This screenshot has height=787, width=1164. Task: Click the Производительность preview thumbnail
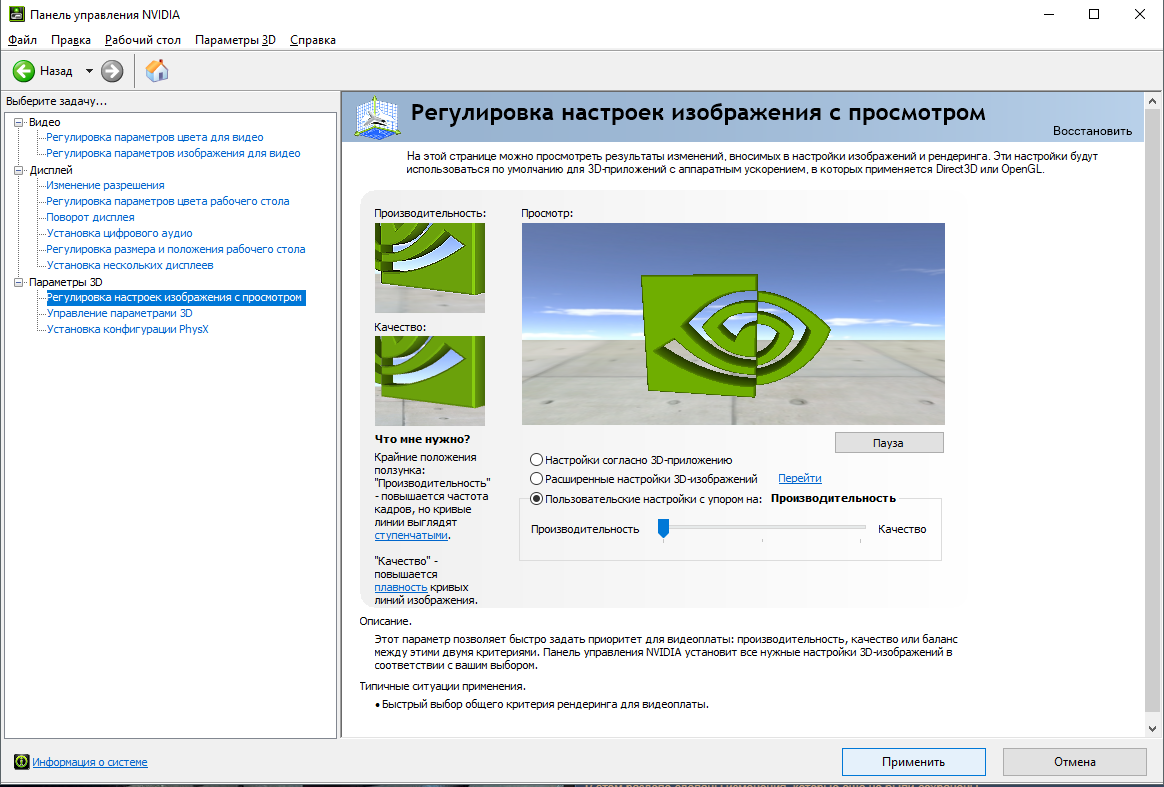[x=430, y=268]
